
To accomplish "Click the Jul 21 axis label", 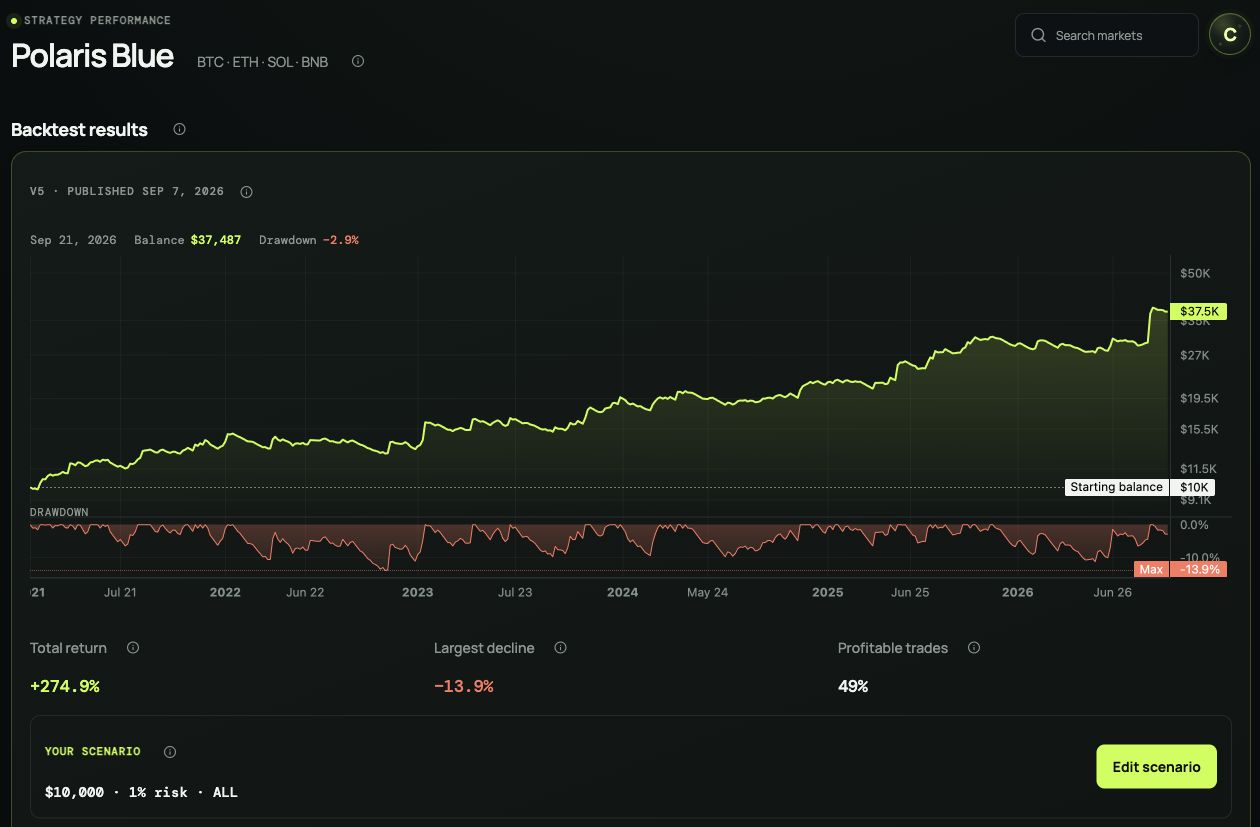I will (x=120, y=592).
